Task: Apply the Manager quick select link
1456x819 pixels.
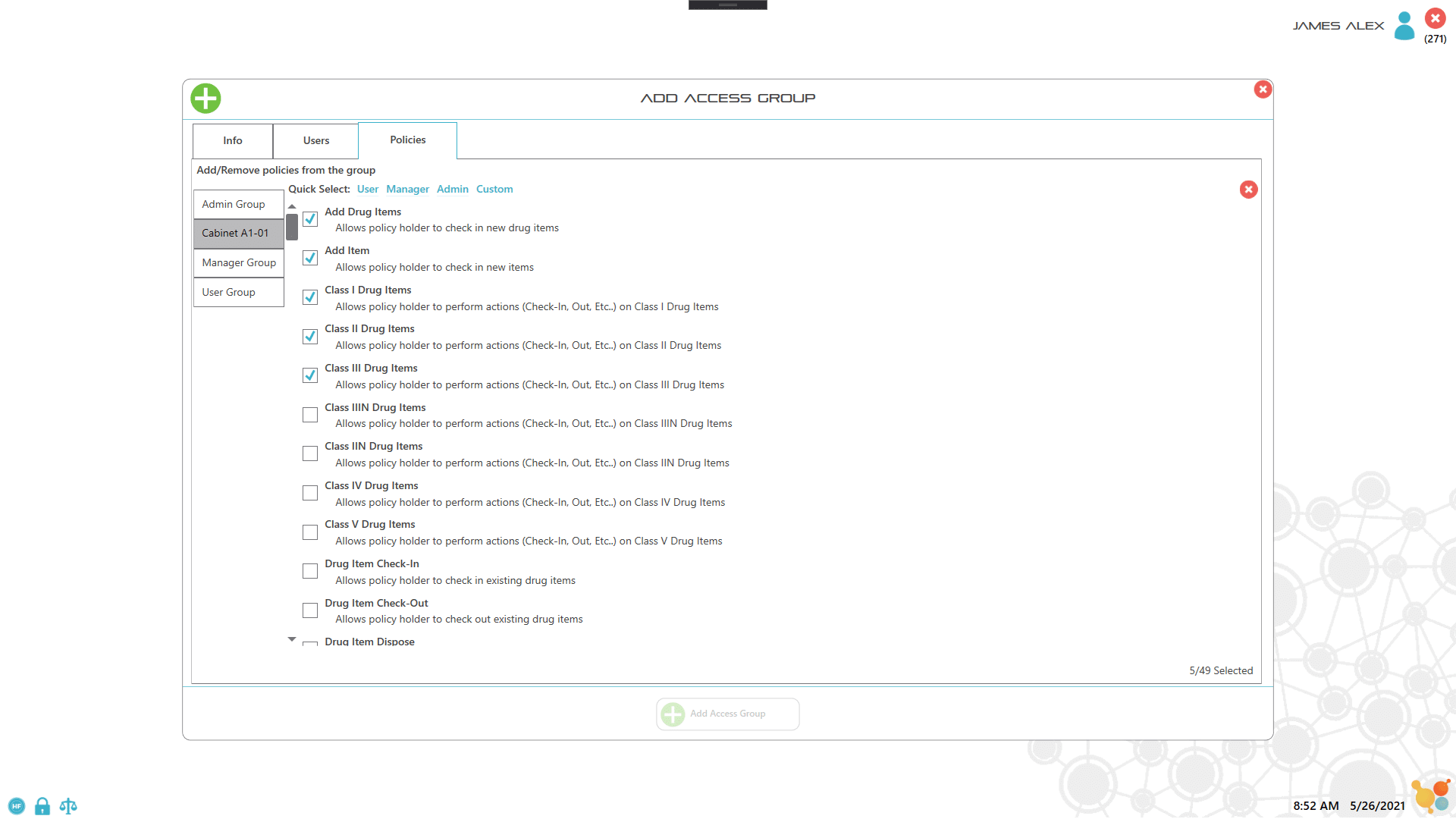Action: (407, 190)
